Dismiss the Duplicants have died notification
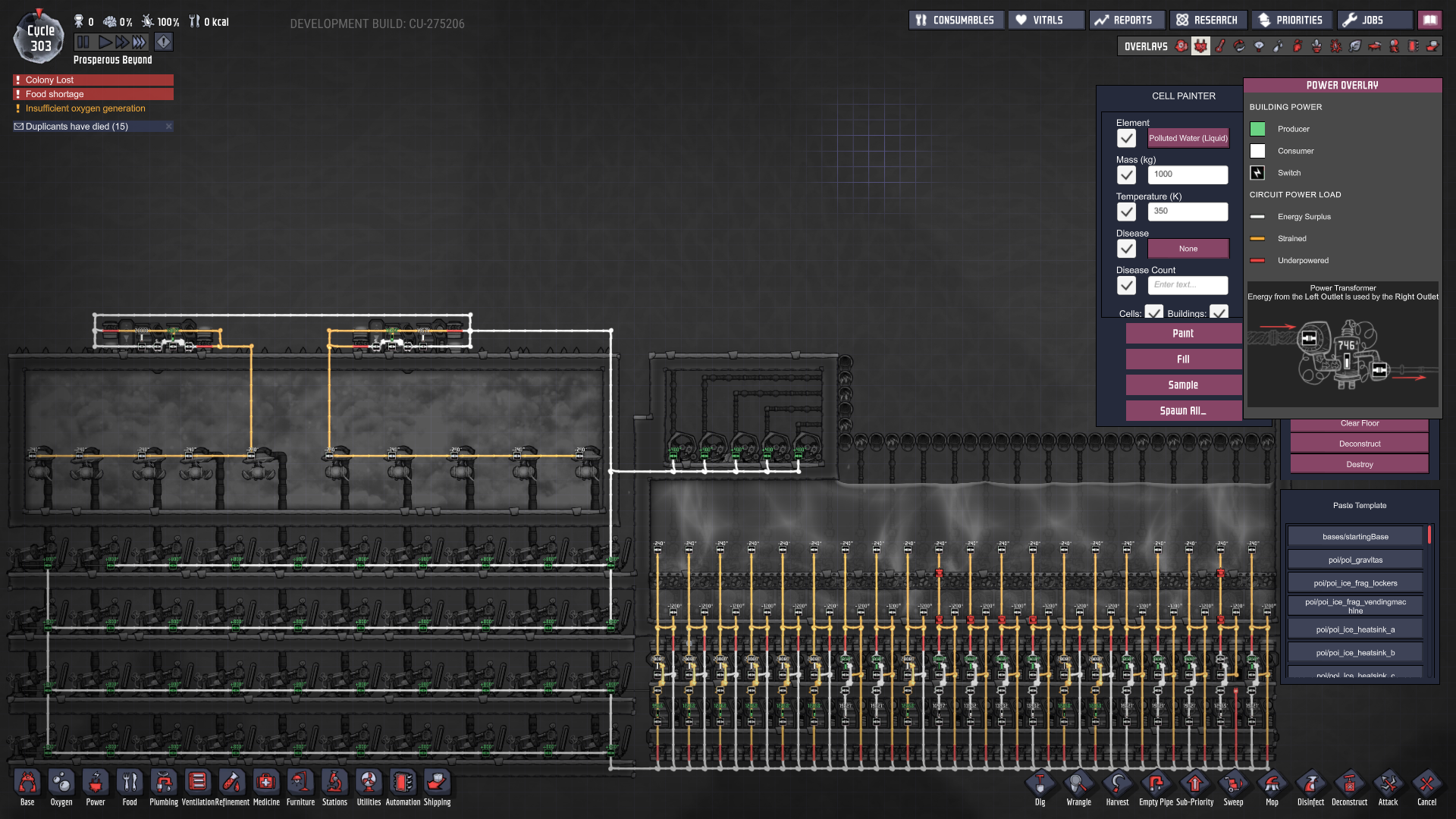 pyautogui.click(x=168, y=127)
